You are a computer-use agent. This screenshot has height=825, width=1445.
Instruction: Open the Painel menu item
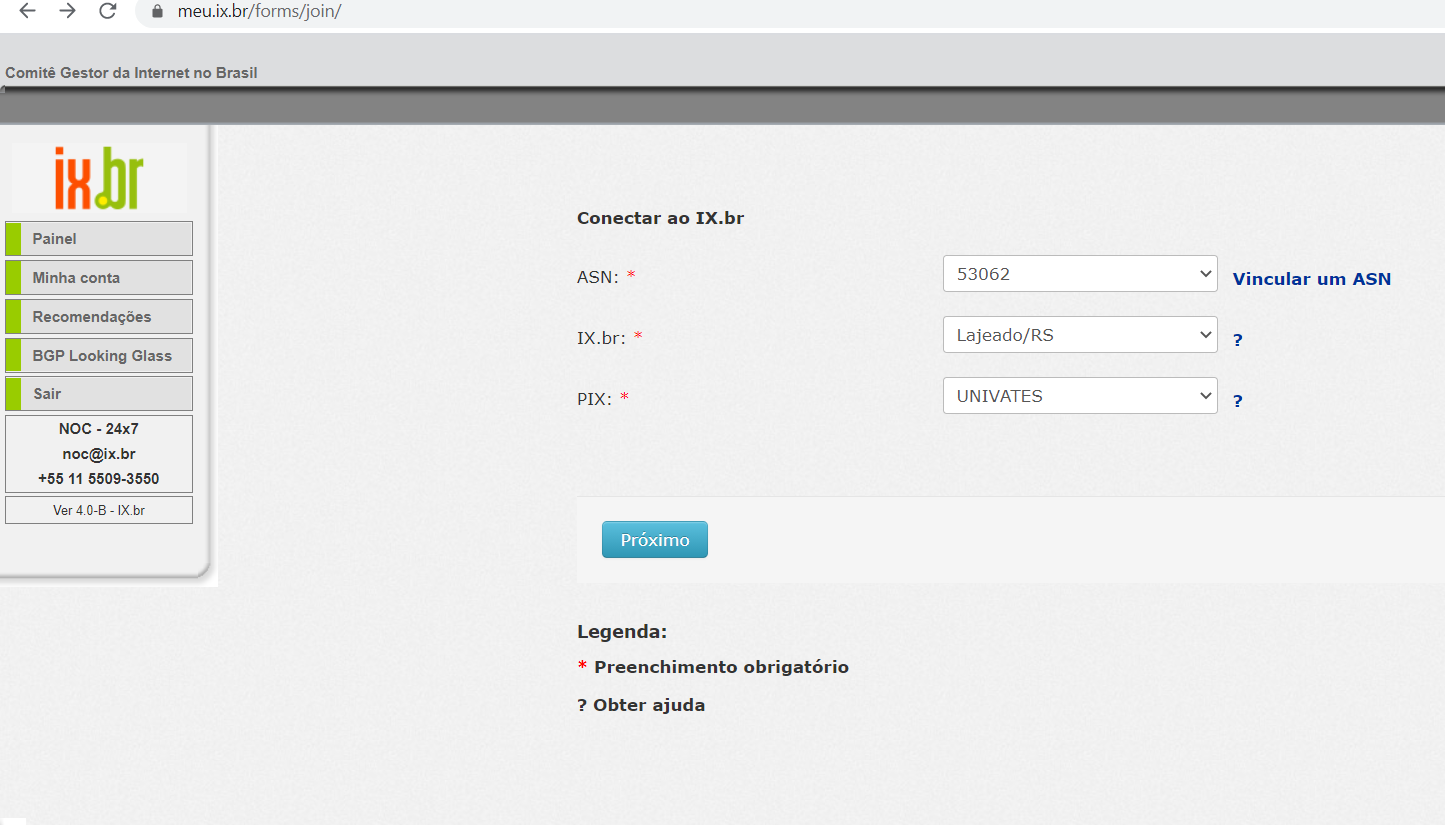[x=99, y=239]
